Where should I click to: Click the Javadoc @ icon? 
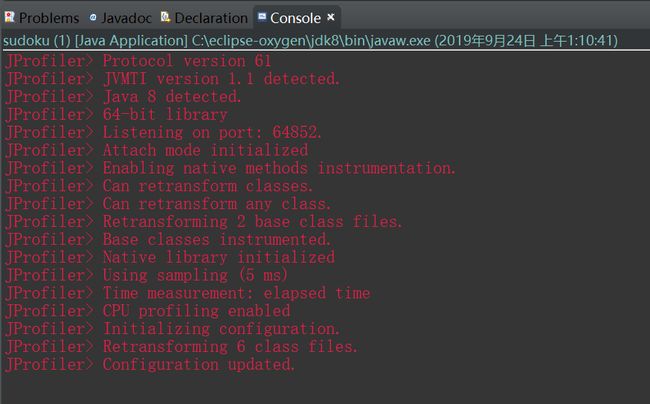pos(93,17)
